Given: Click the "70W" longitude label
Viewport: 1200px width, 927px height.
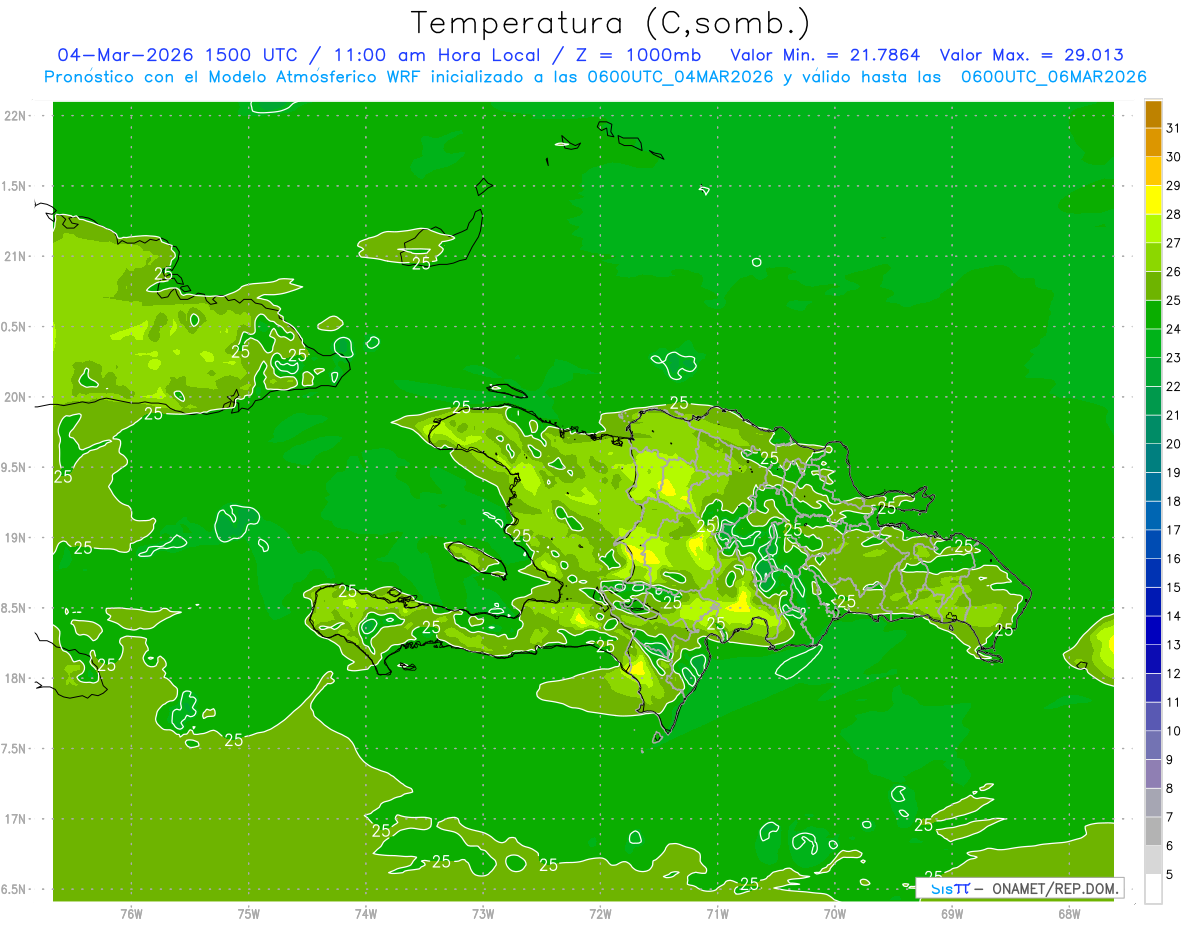Looking at the screenshot, I should (835, 913).
